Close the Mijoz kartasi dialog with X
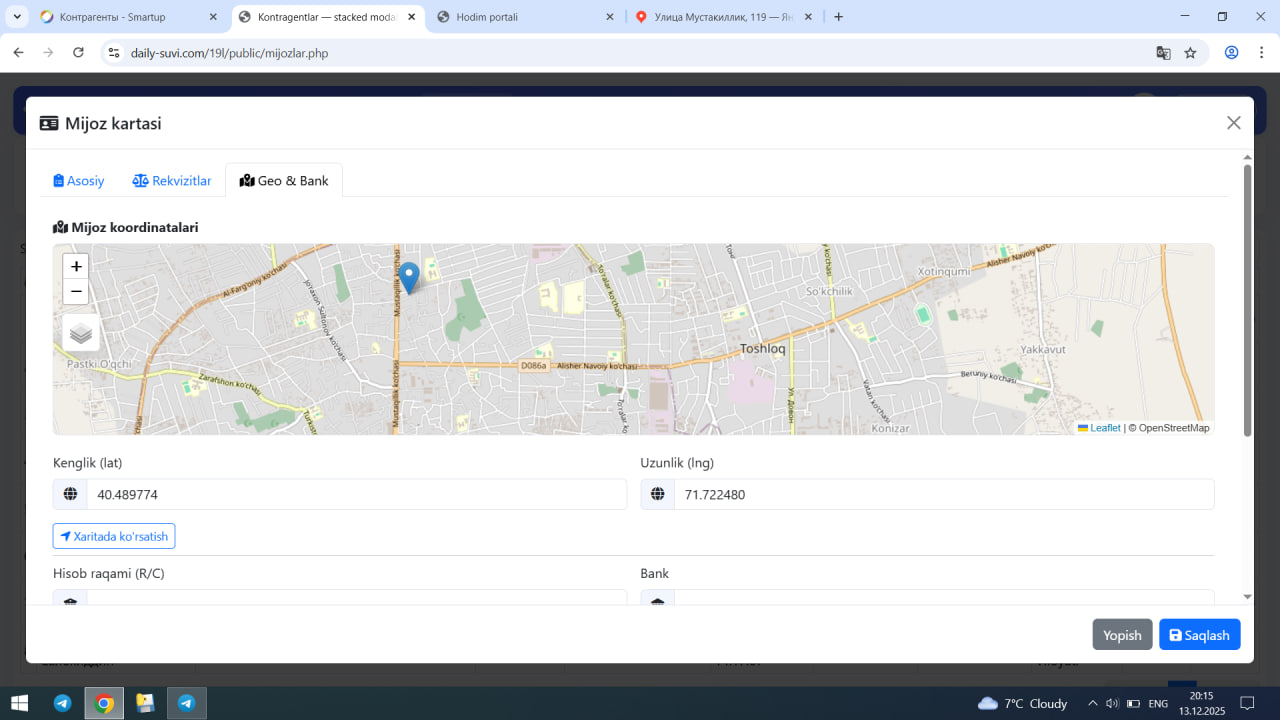The image size is (1280, 720). click(x=1233, y=123)
